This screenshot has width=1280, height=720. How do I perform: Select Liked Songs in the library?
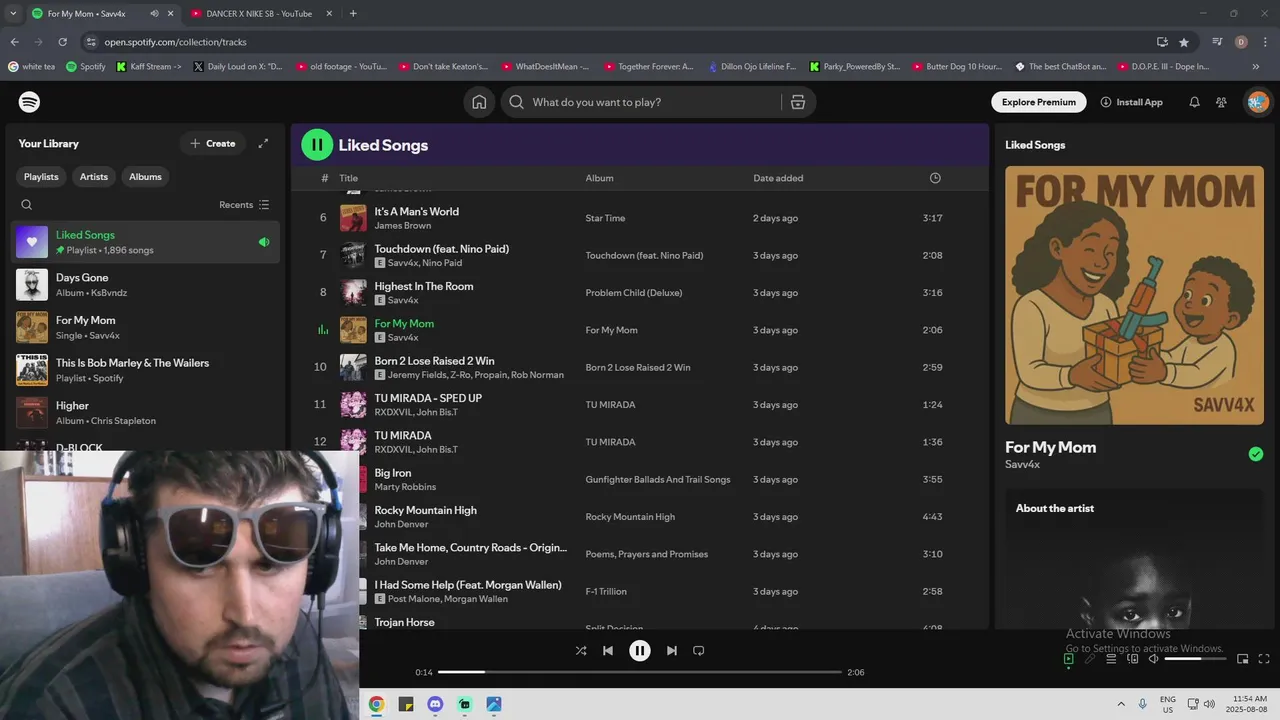[145, 242]
